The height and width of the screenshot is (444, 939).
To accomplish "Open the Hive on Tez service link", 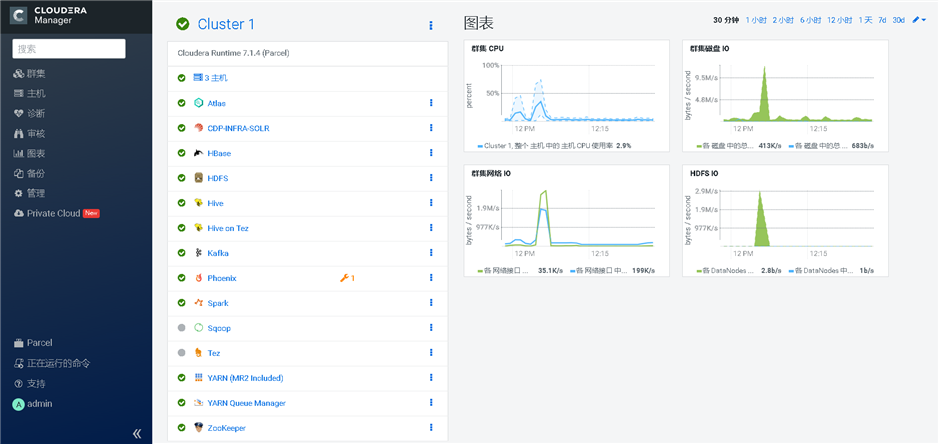I will [228, 228].
